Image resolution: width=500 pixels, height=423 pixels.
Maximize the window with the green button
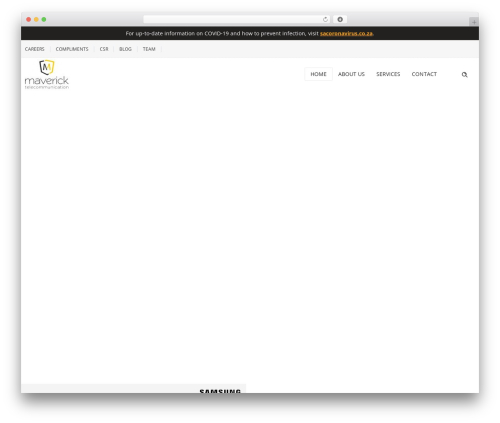44,20
